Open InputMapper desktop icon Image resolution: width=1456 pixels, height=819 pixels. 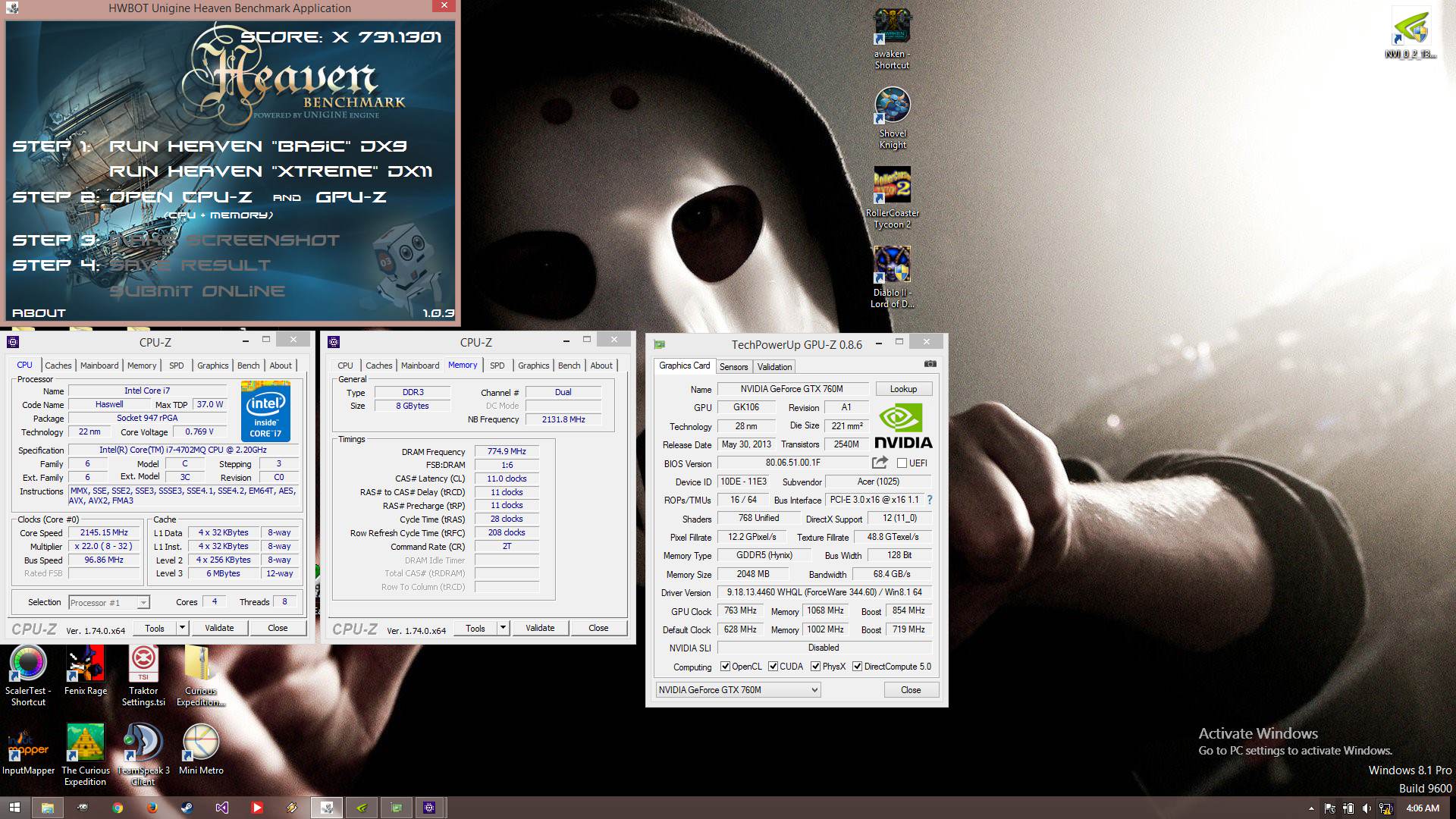(28, 750)
